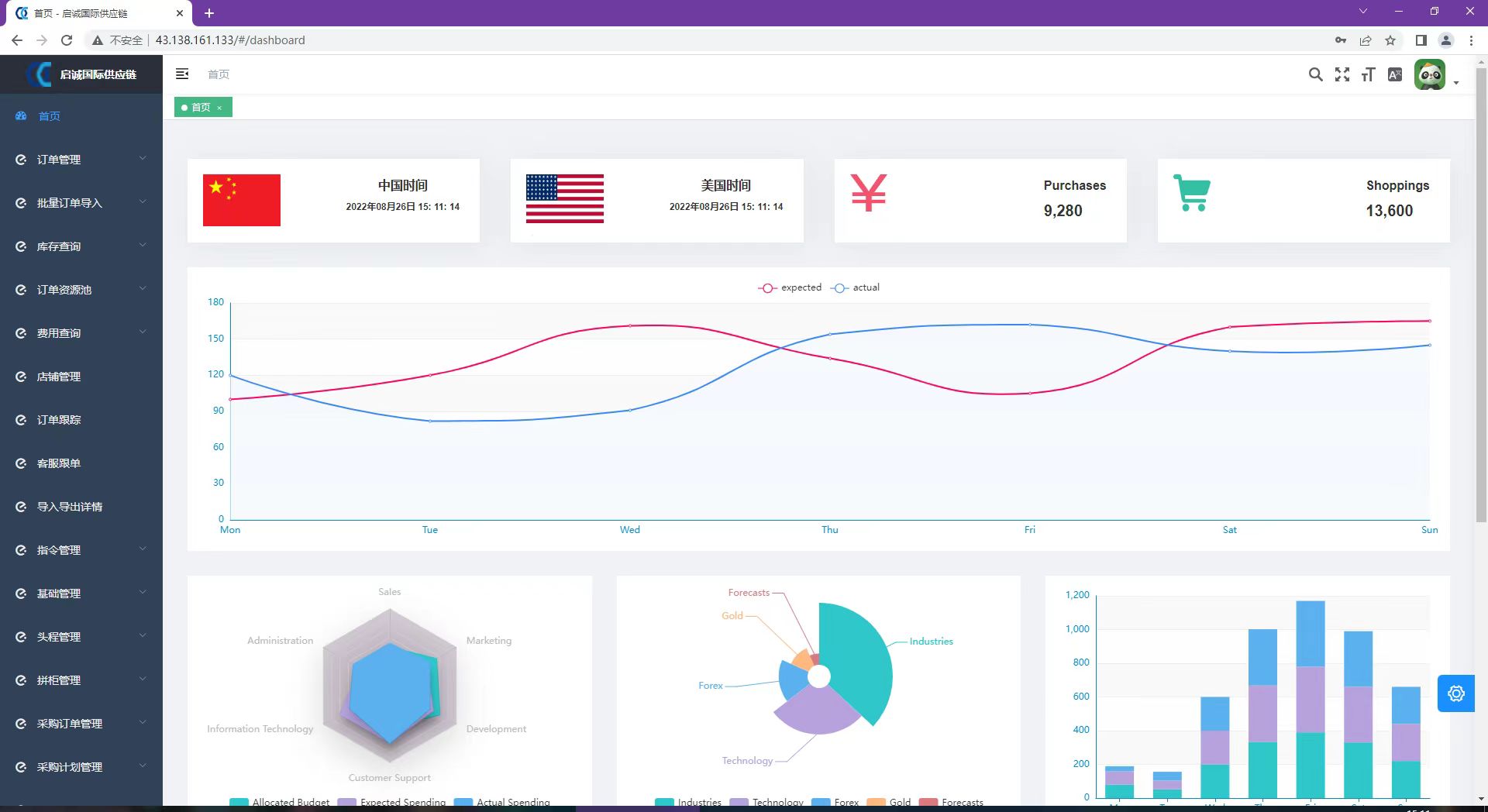Click the shopping cart icon
This screenshot has width=1488, height=812.
coord(1192,193)
